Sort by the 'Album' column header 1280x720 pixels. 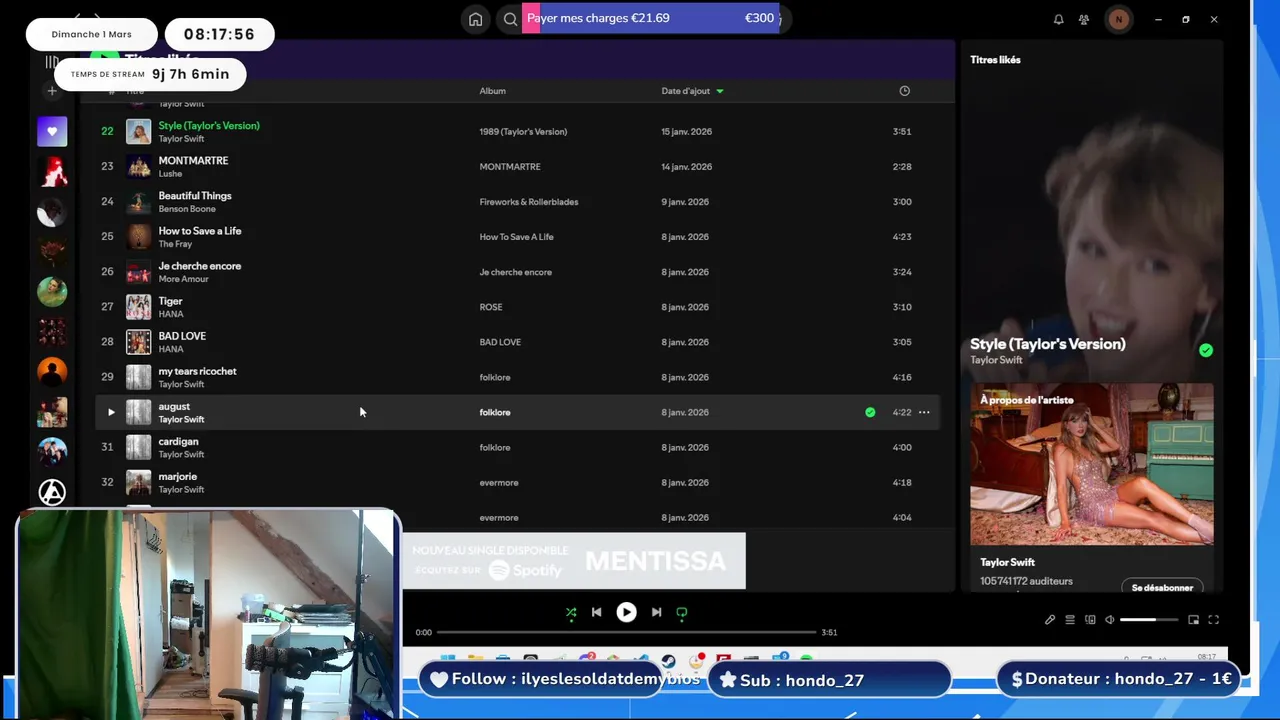[x=492, y=91]
